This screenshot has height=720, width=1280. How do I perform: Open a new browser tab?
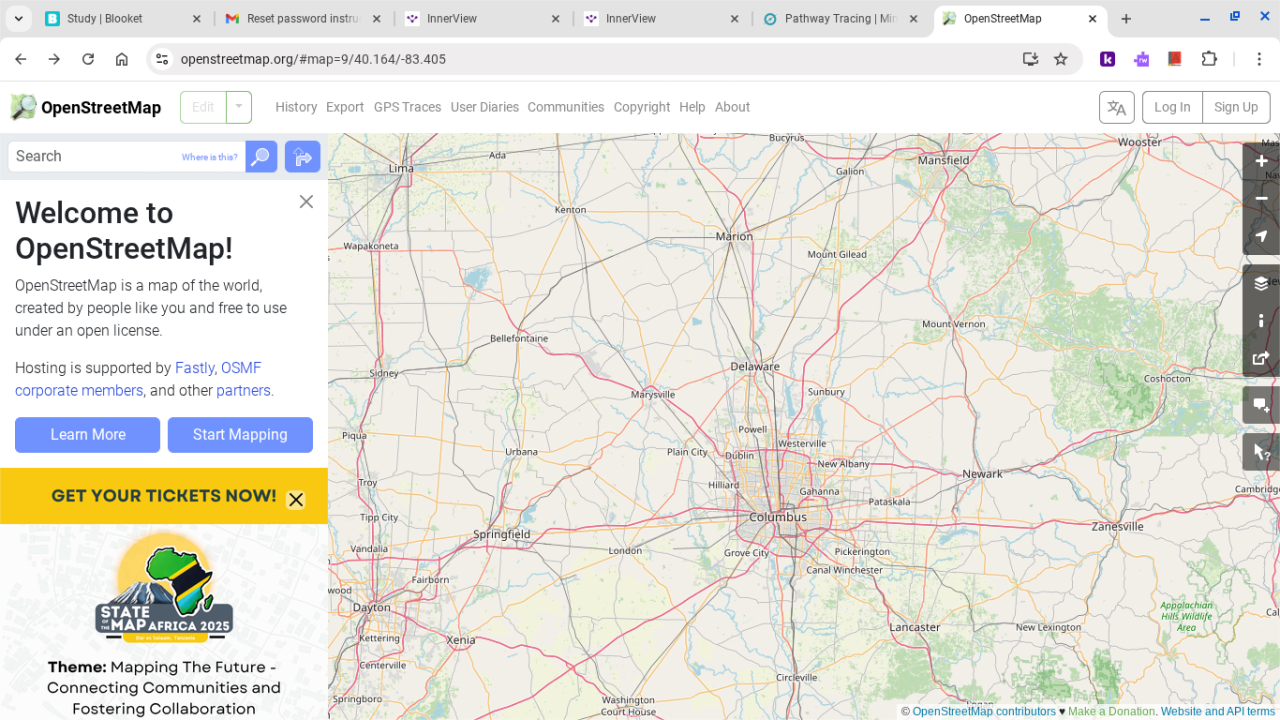click(1126, 19)
